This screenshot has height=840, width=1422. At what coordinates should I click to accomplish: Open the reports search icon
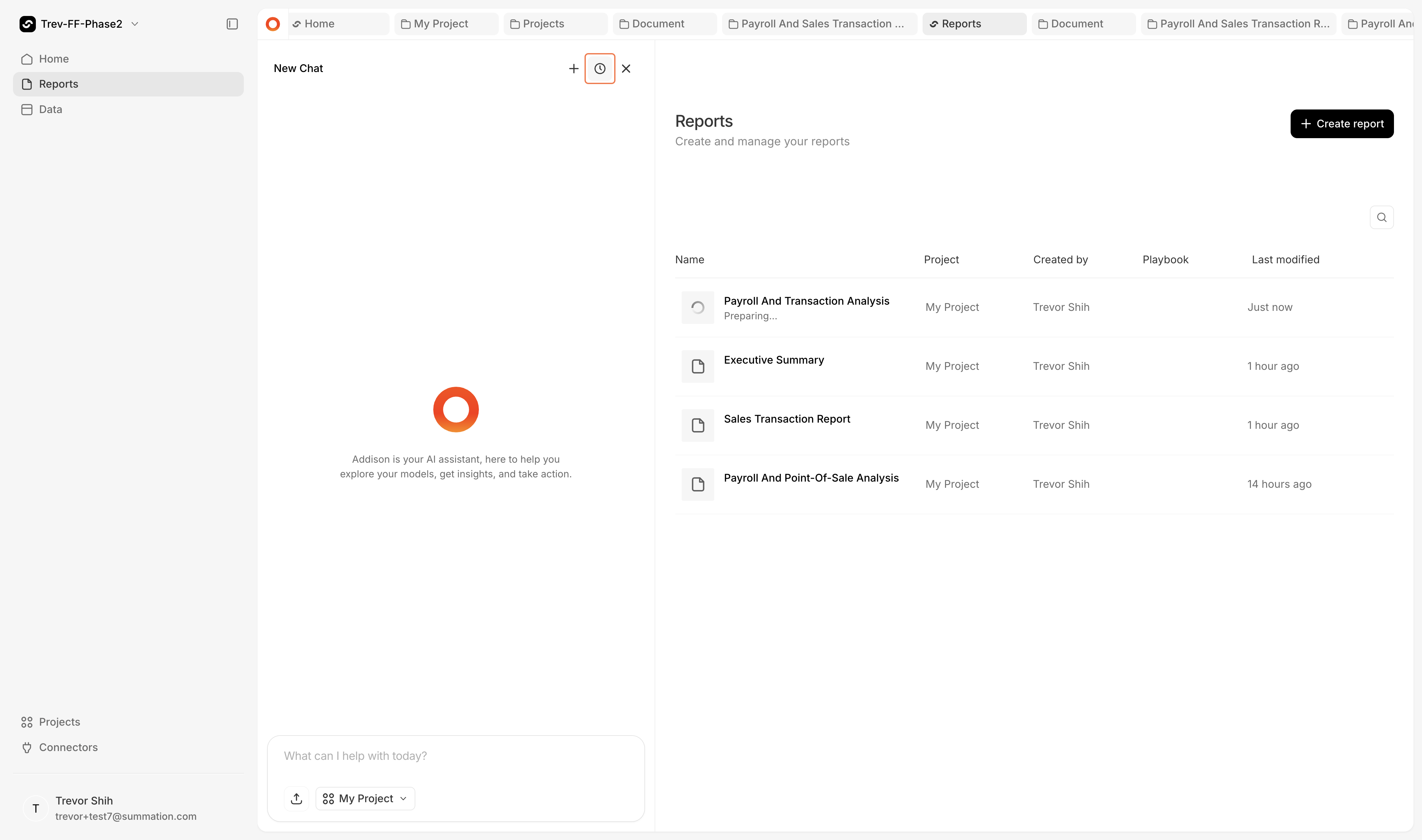(1382, 217)
